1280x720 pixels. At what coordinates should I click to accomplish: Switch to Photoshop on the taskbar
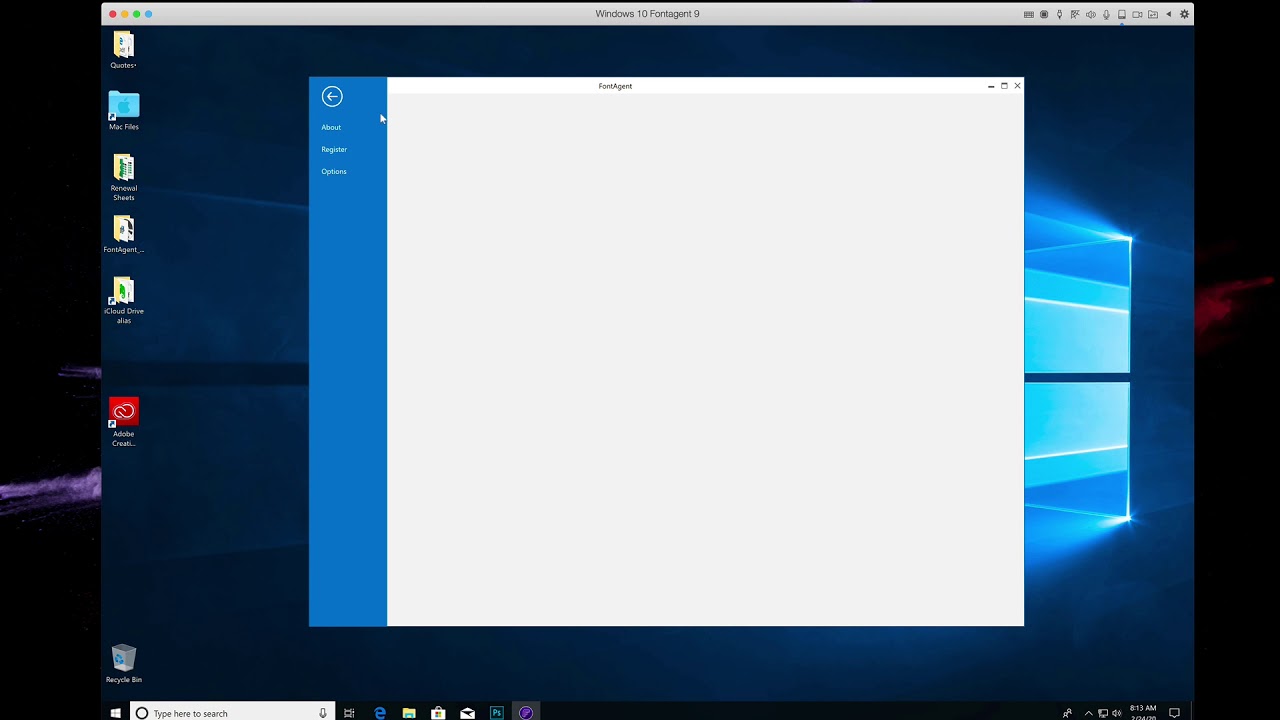pyautogui.click(x=497, y=713)
